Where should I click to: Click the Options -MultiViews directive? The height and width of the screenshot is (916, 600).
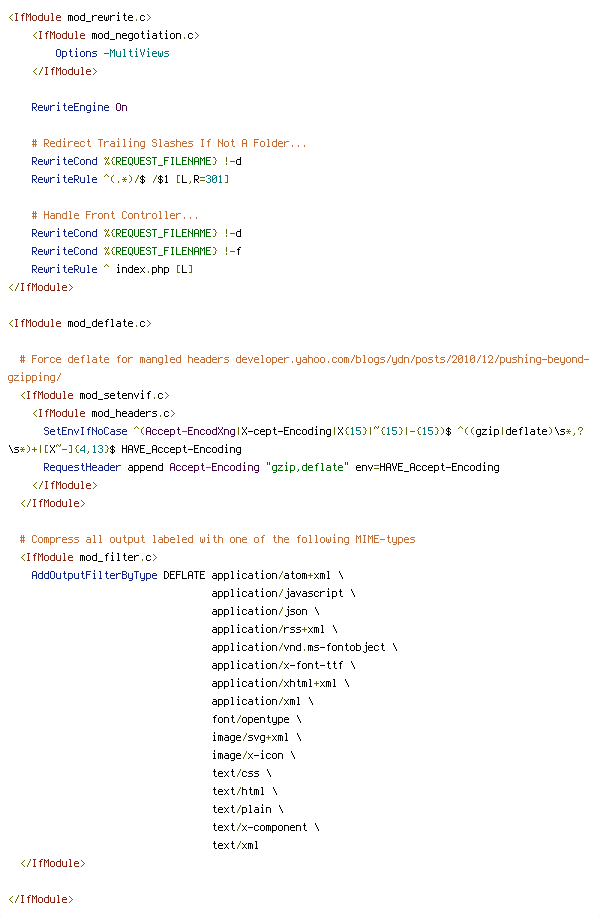pos(112,53)
